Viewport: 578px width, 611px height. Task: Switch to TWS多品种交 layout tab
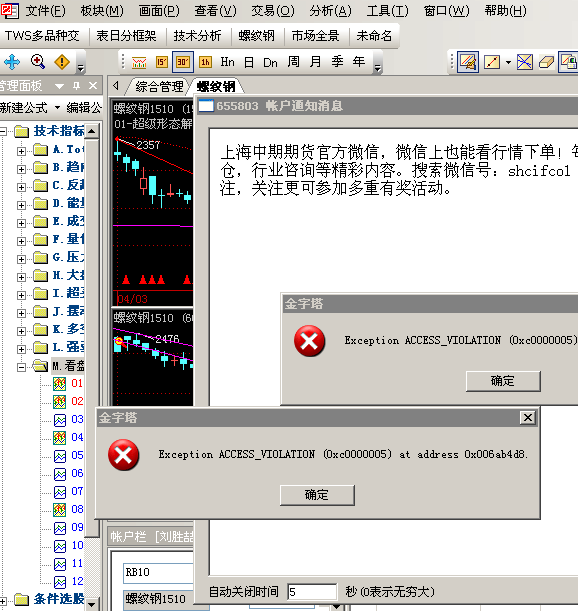pyautogui.click(x=42, y=36)
